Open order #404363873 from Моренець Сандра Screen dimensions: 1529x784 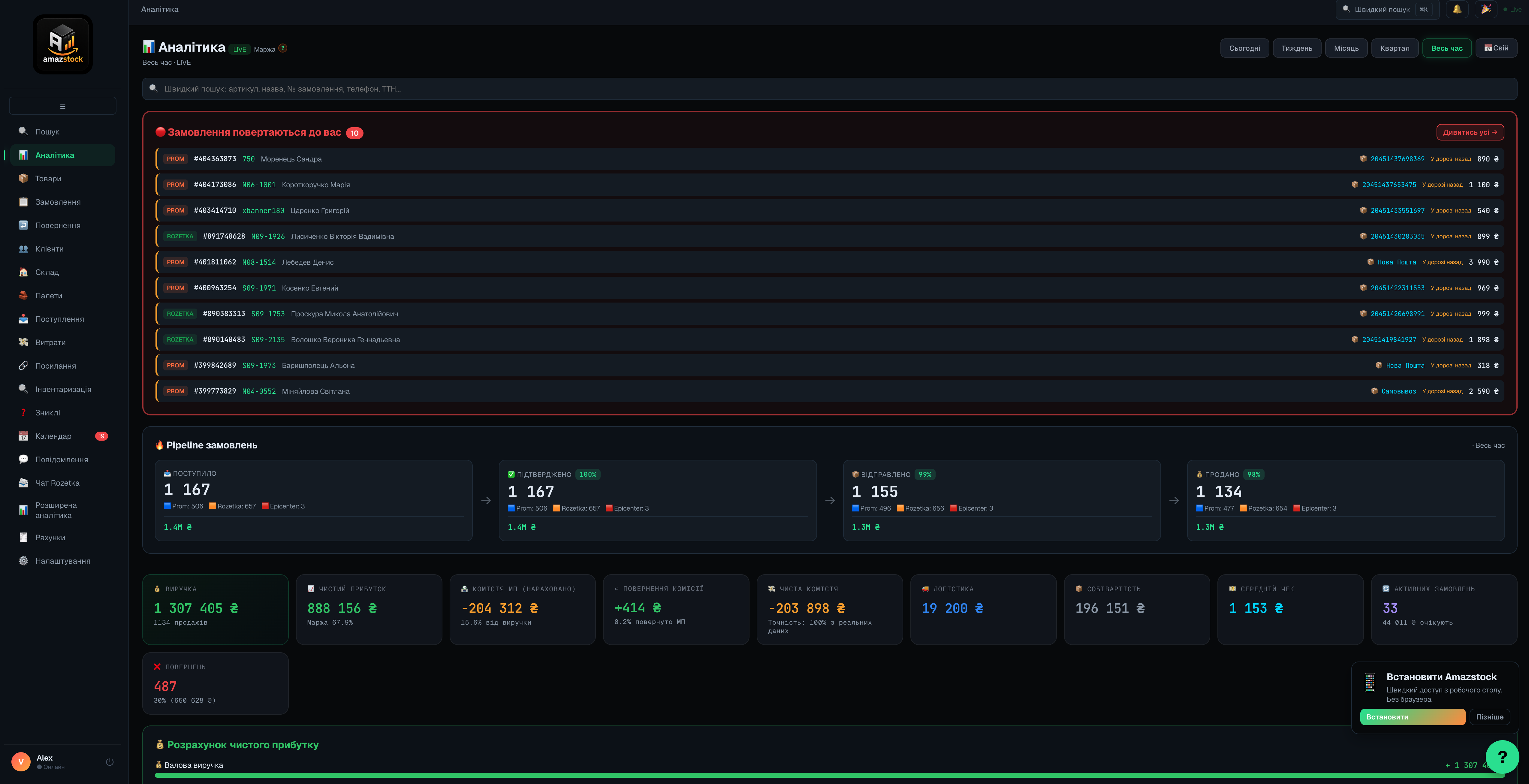(x=829, y=159)
